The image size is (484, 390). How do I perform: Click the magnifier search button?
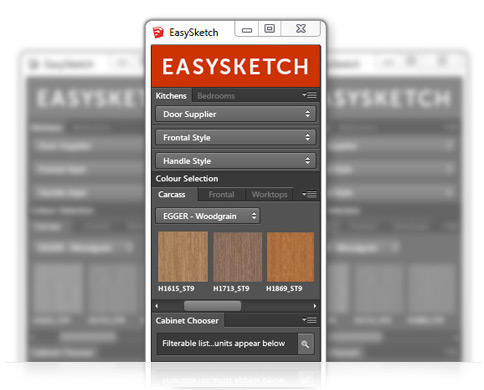pyautogui.click(x=305, y=344)
